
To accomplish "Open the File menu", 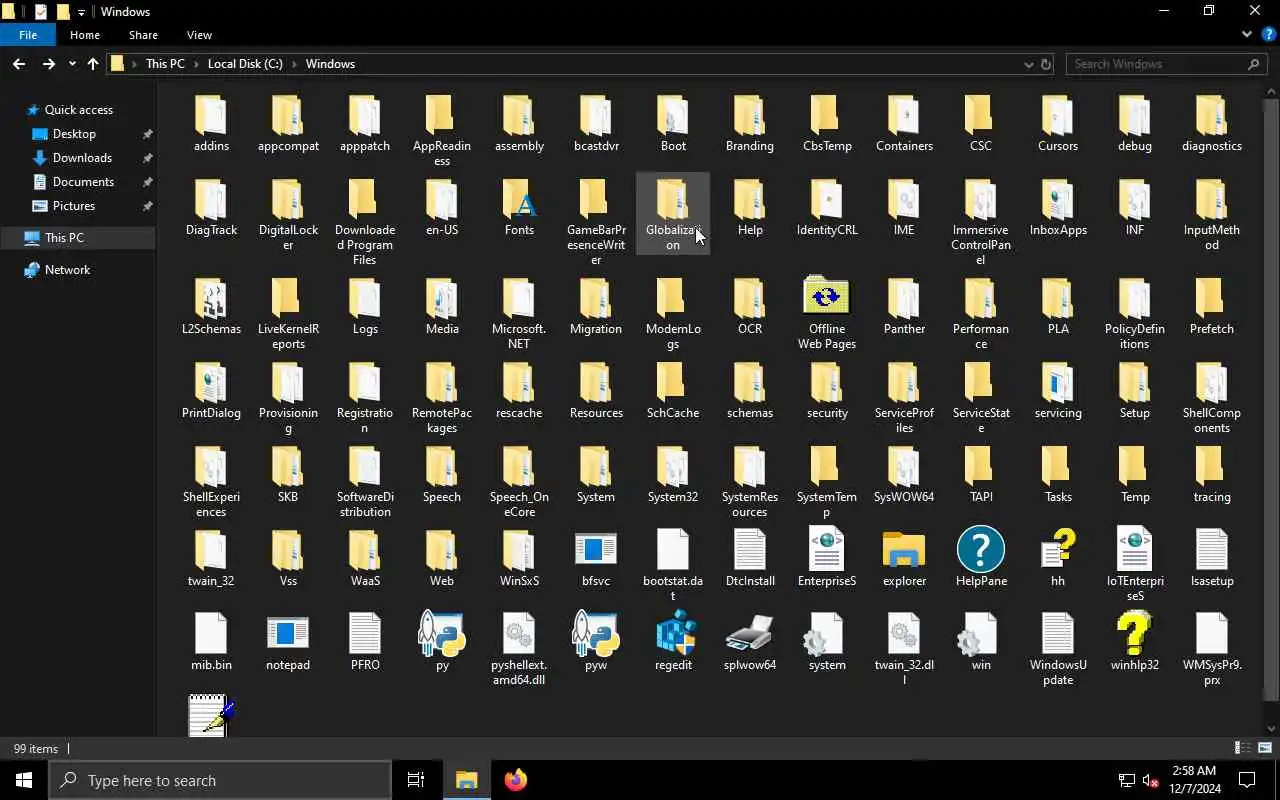I will [28, 35].
